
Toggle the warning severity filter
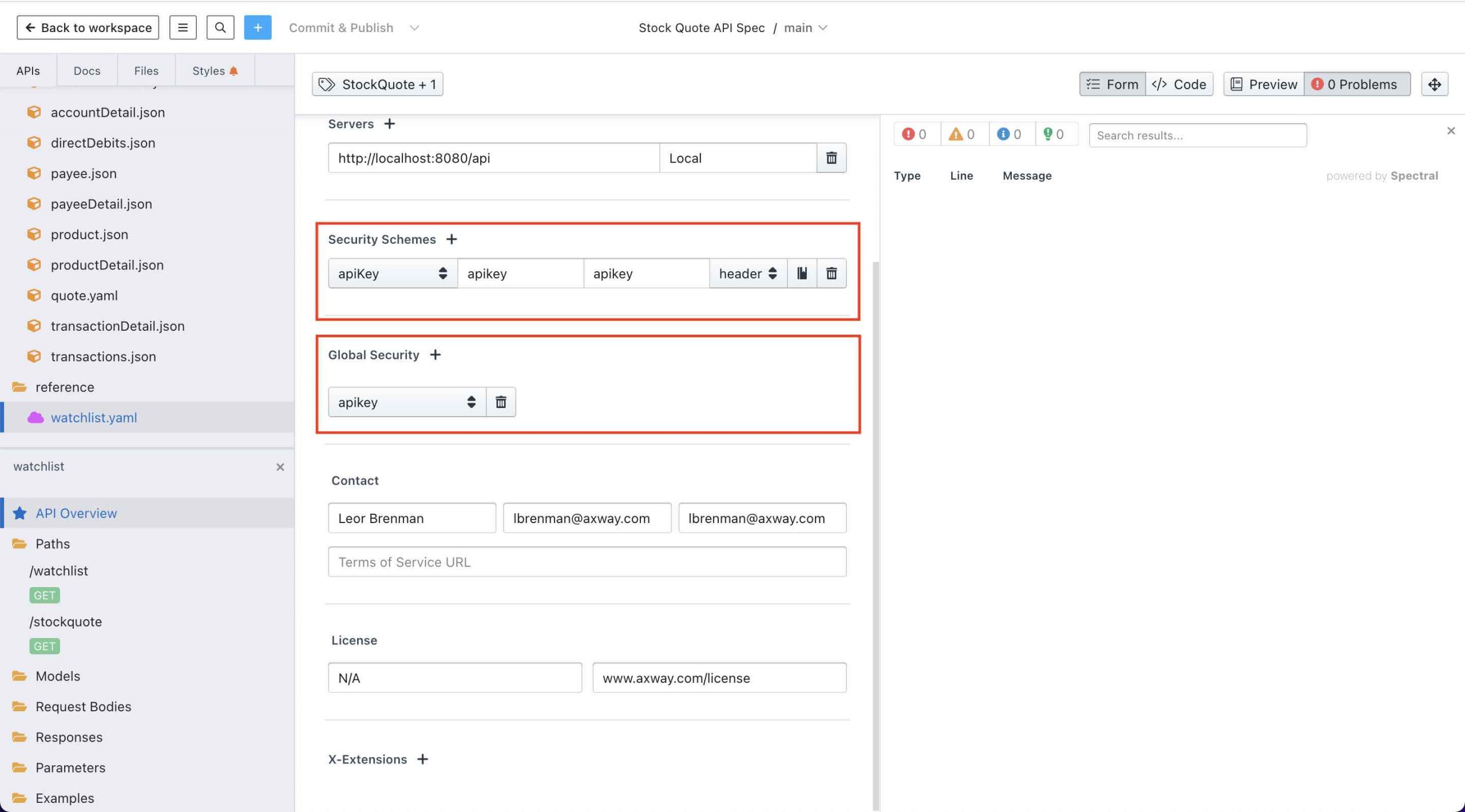click(x=962, y=134)
